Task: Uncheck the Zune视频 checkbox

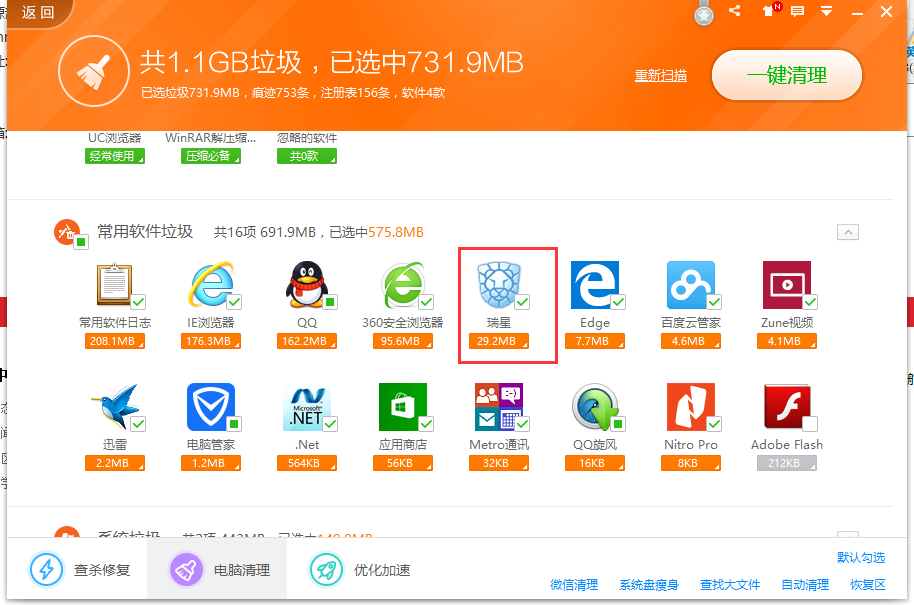Action: pos(810,302)
